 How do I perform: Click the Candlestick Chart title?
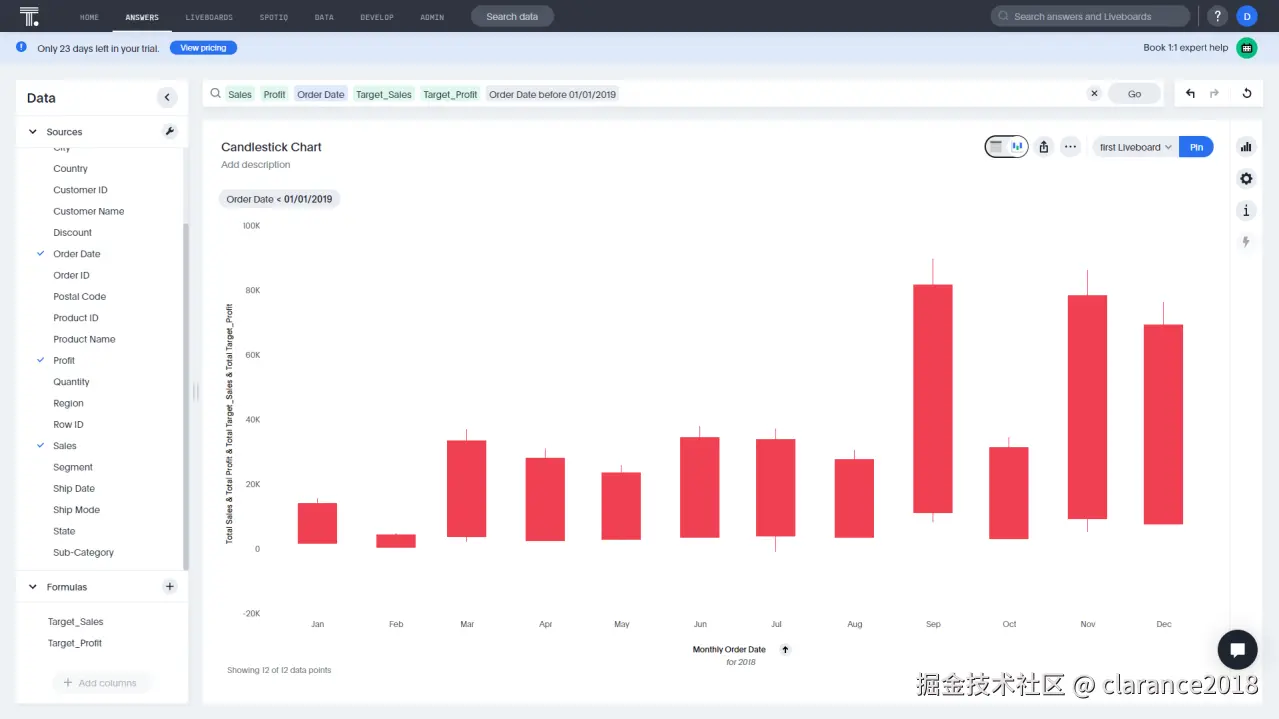271,147
